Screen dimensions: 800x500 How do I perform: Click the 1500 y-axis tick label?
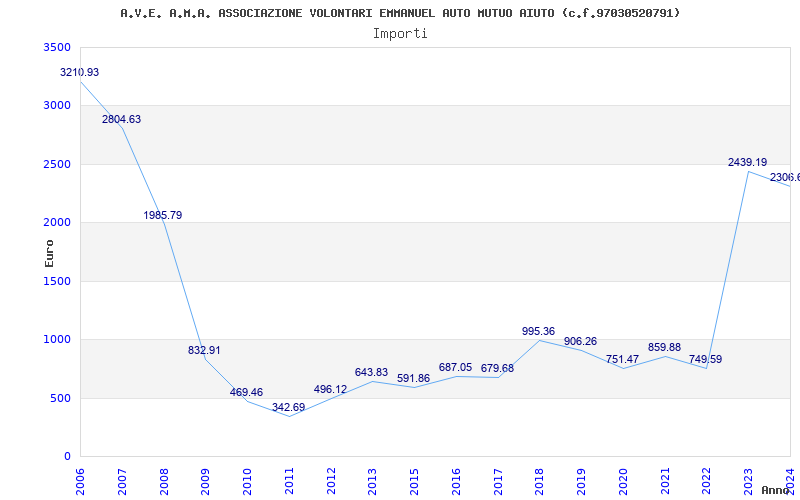(x=57, y=281)
